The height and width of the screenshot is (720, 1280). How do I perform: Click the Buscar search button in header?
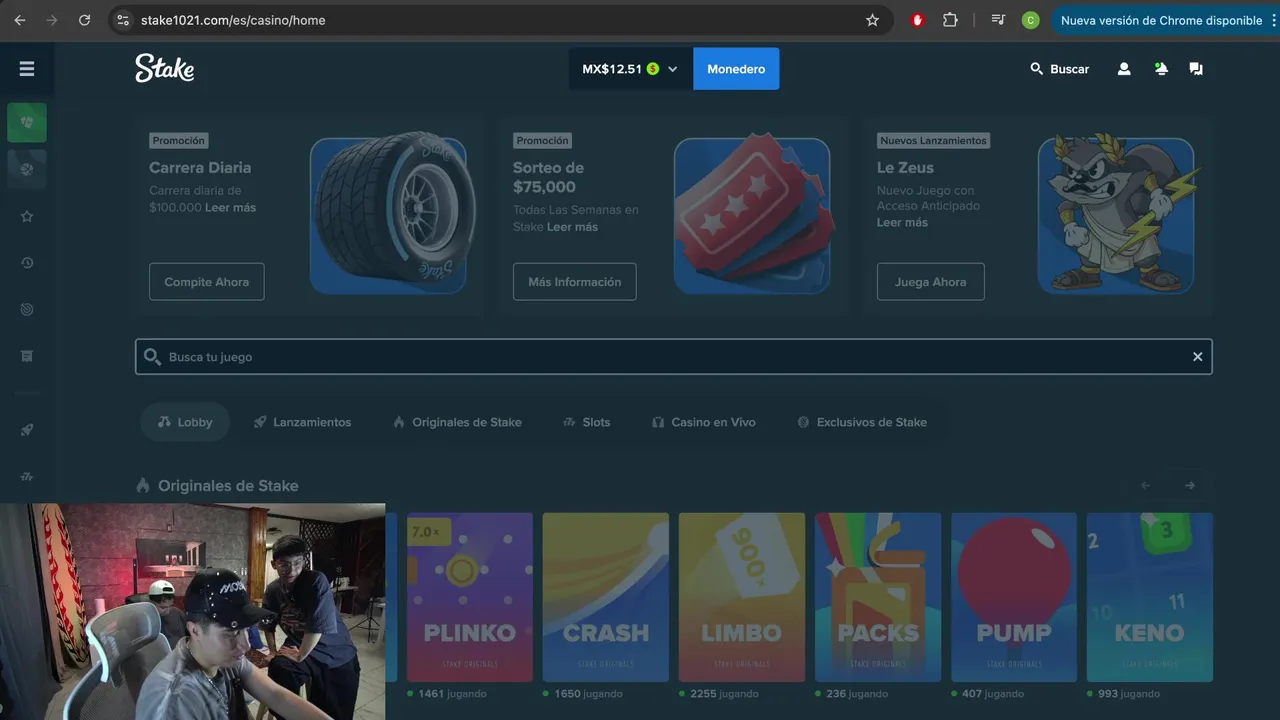coord(1059,69)
